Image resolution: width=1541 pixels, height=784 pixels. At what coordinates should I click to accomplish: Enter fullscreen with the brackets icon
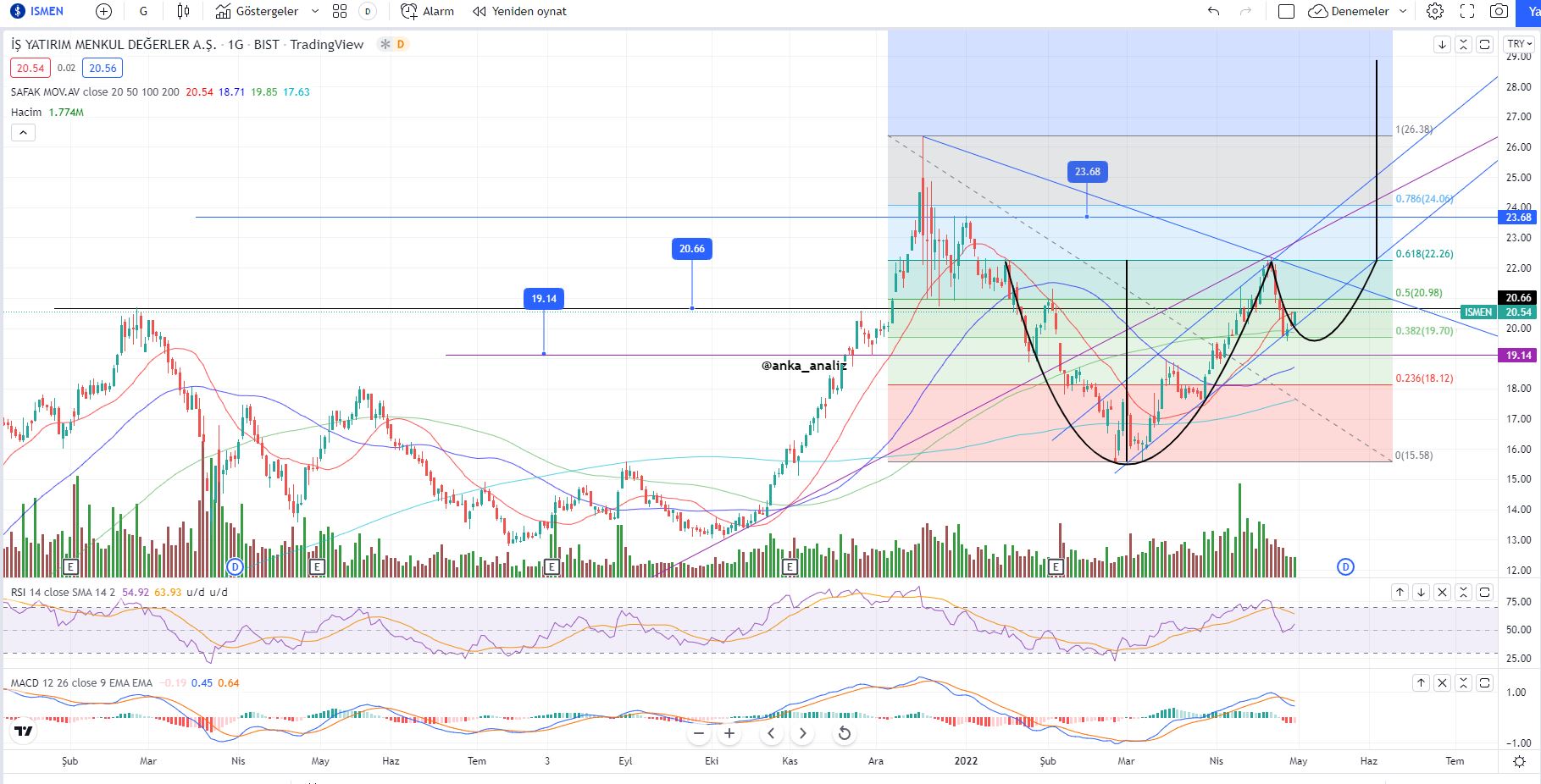pyautogui.click(x=1466, y=11)
